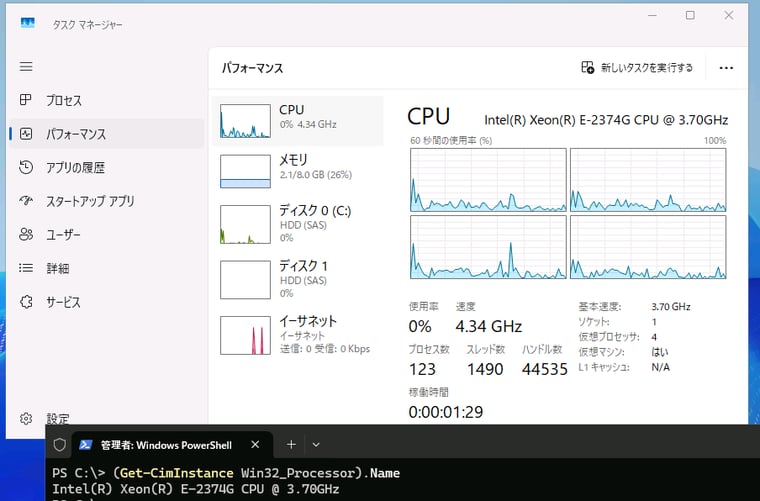This screenshot has width=760, height=501.
Task: Click the アプリの履歴 clock icon
Action: point(26,167)
